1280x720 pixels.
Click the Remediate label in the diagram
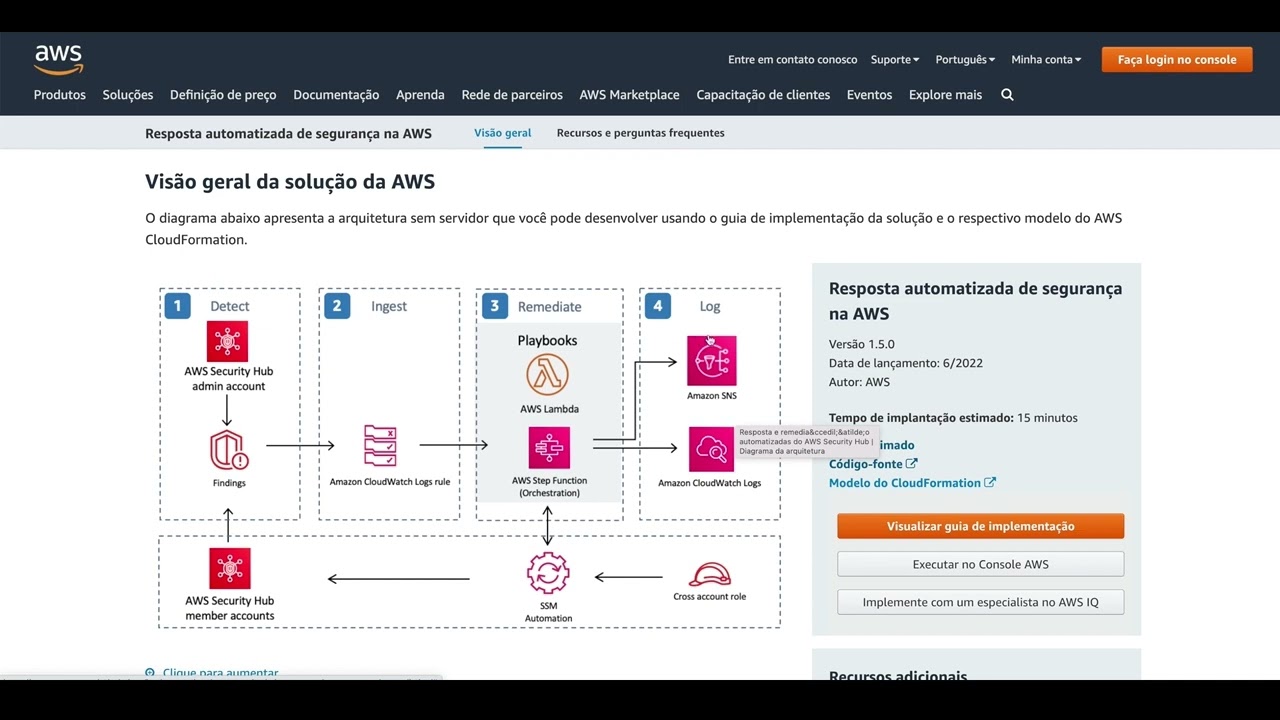pyautogui.click(x=549, y=306)
